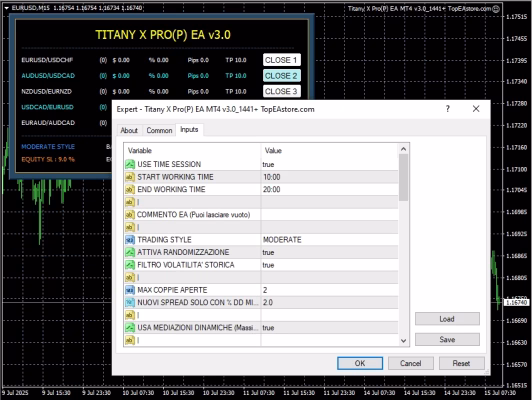Click the MAX COPPIE APERTE integer icon

coord(130,290)
